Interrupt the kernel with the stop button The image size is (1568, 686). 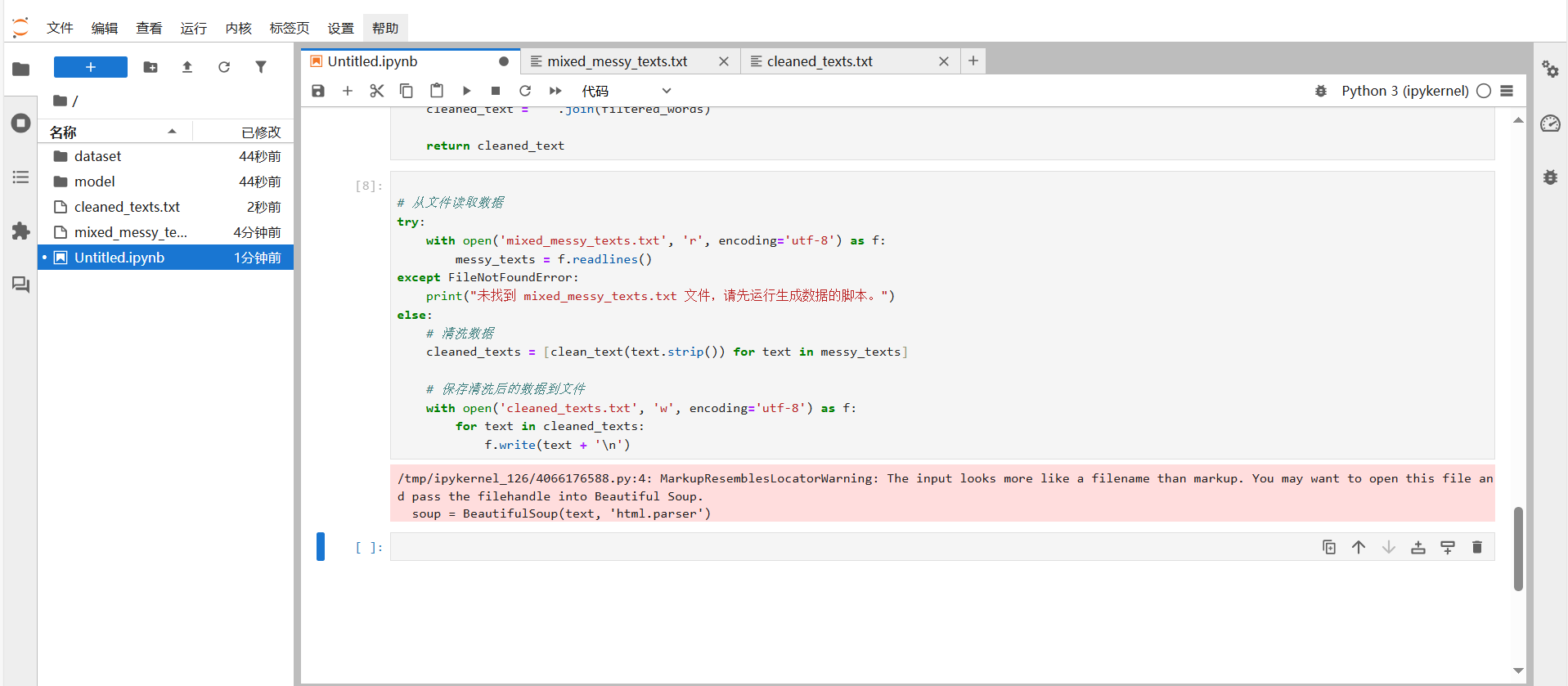point(496,91)
